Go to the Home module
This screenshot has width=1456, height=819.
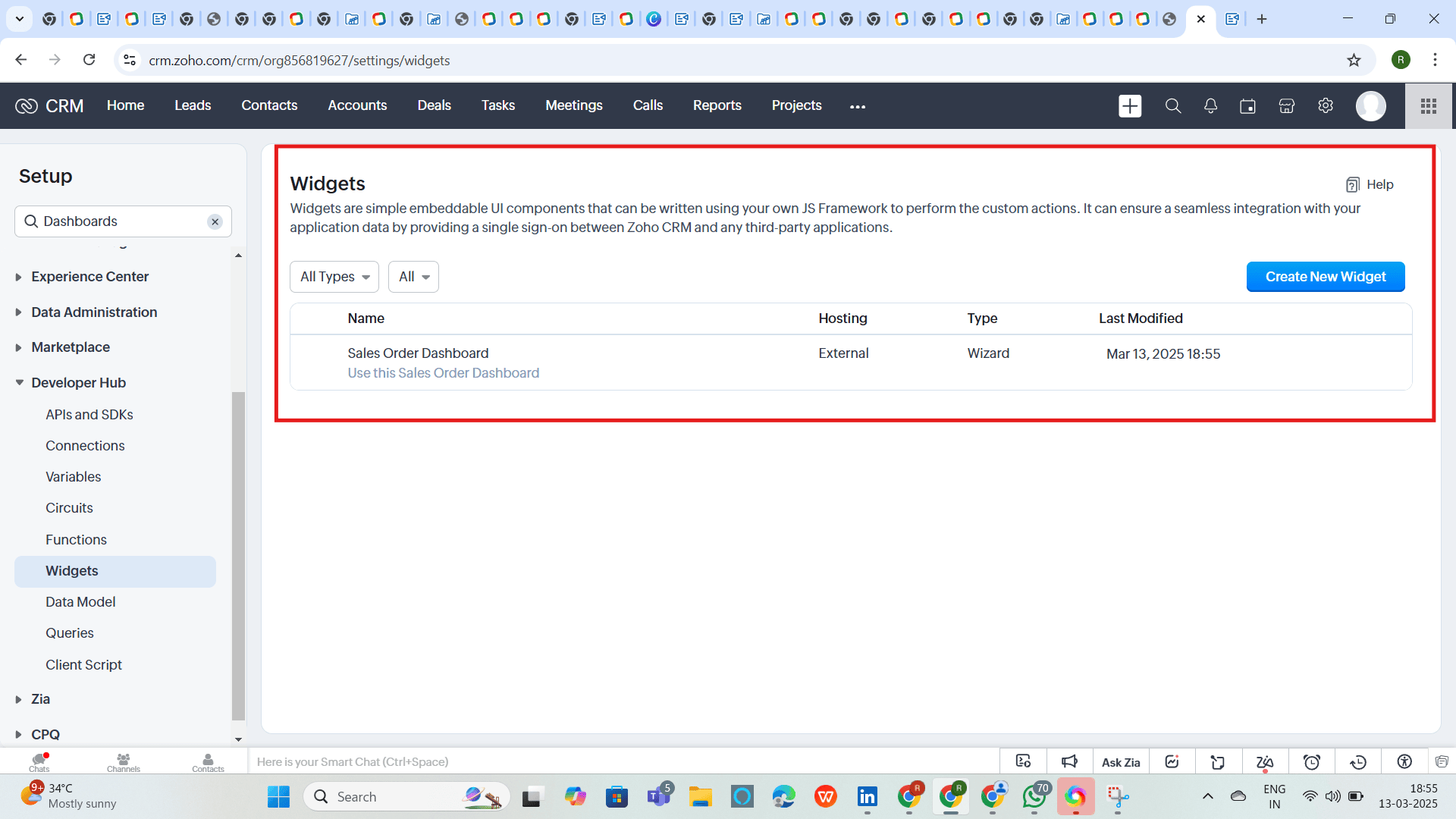125,105
